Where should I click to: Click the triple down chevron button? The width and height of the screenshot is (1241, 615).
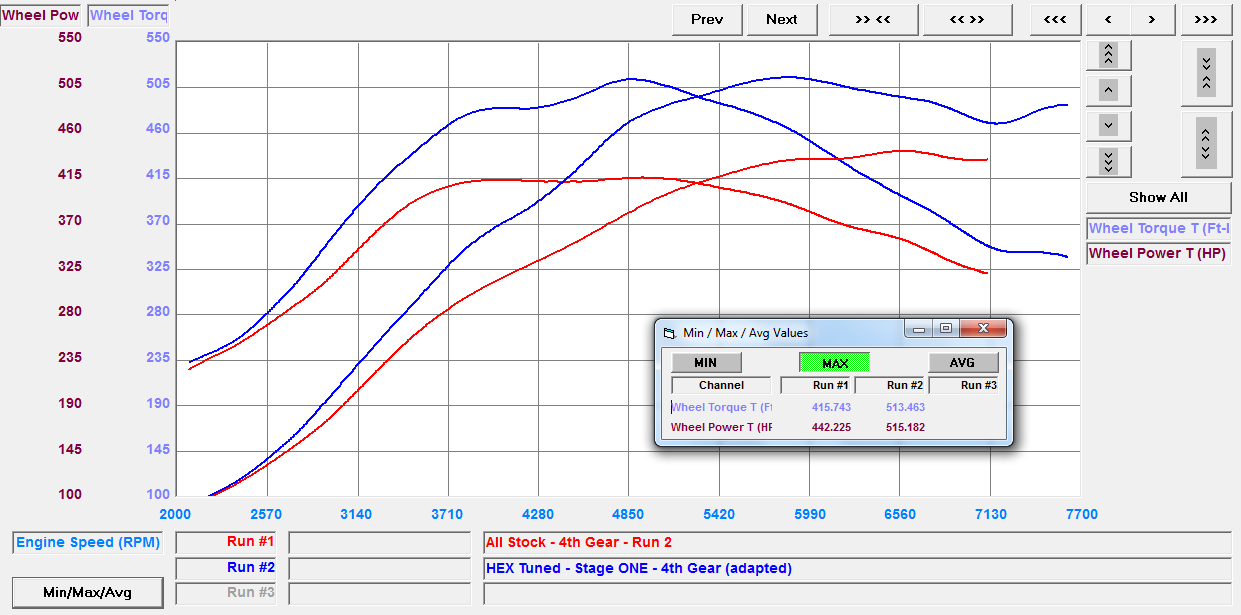[1108, 161]
